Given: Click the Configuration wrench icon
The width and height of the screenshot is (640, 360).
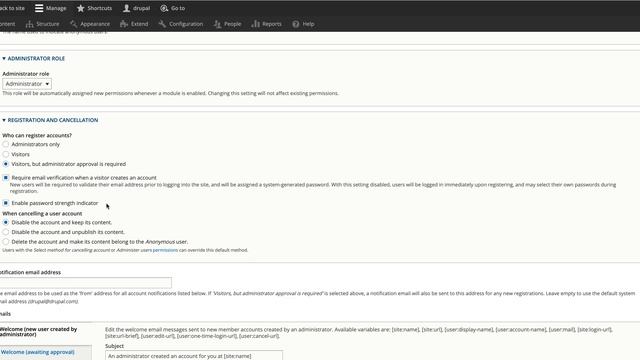Looking at the screenshot, I should pyautogui.click(x=162, y=24).
